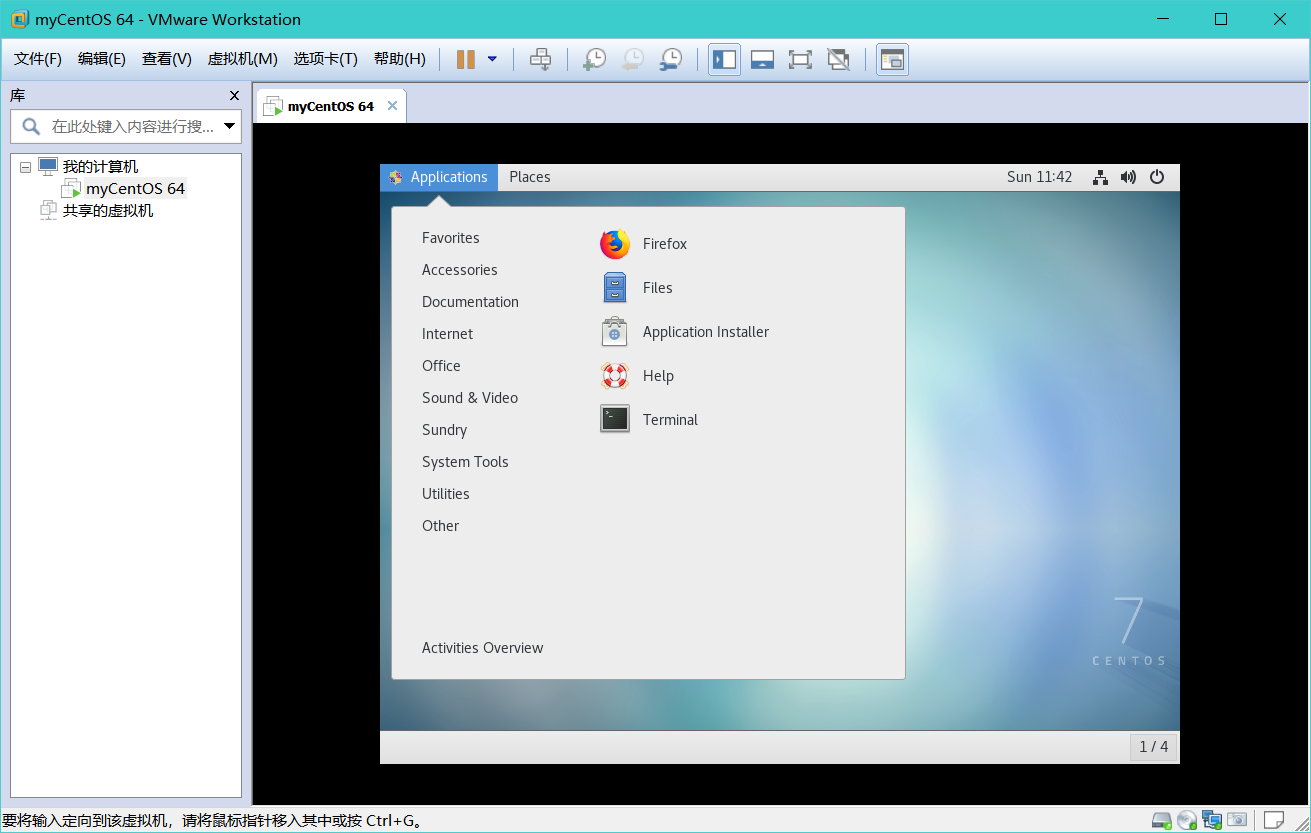
Task: Click the network status icon in CentOS
Action: (x=1100, y=177)
